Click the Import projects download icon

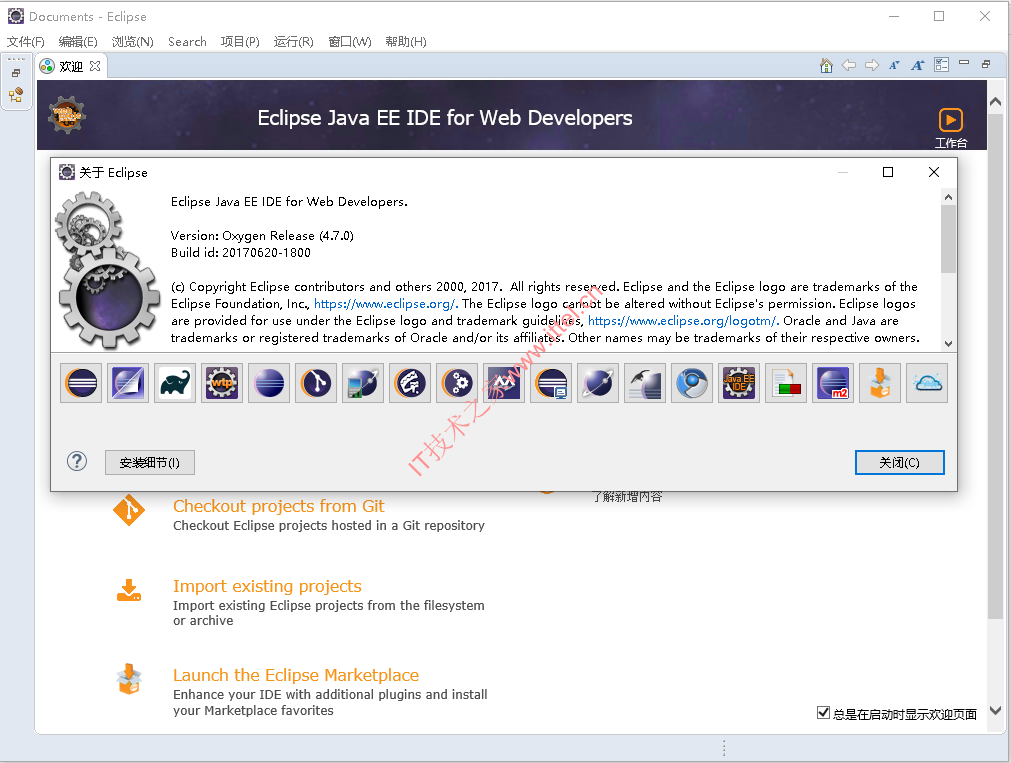pyautogui.click(x=129, y=590)
